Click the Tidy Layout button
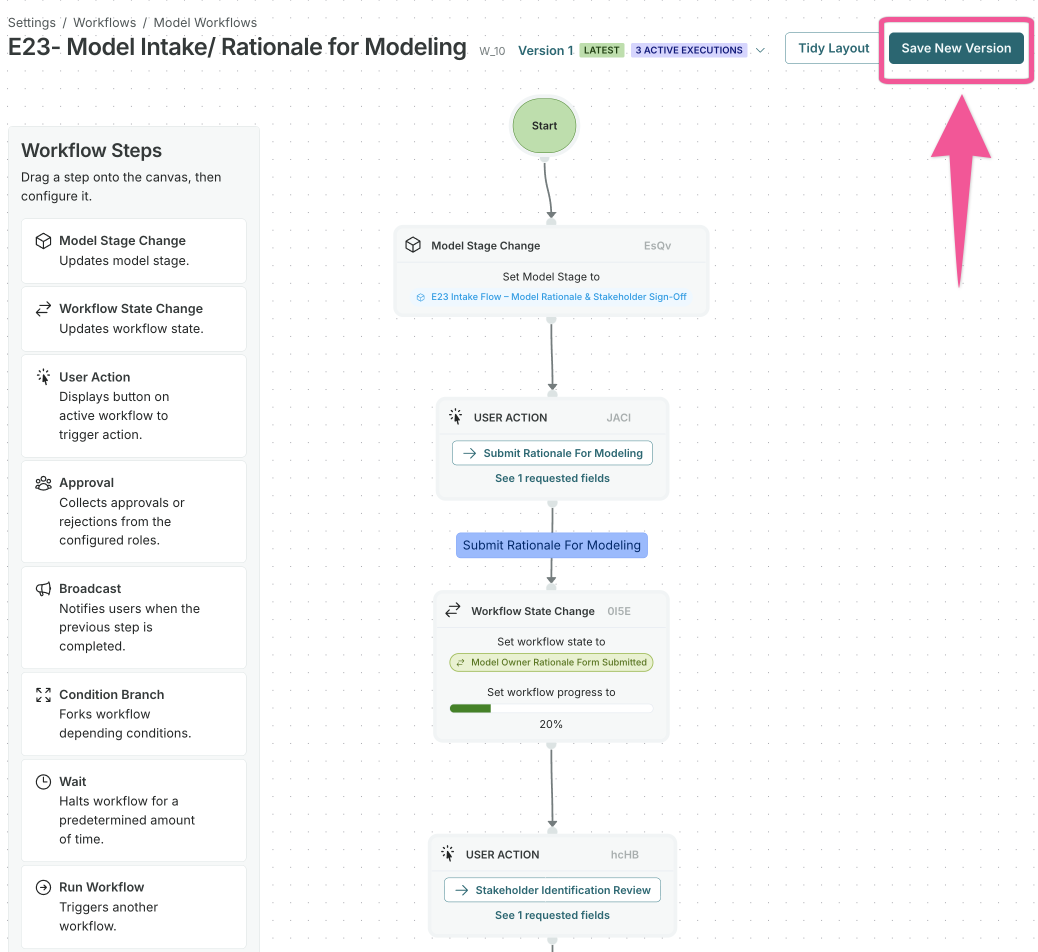 [x=833, y=48]
